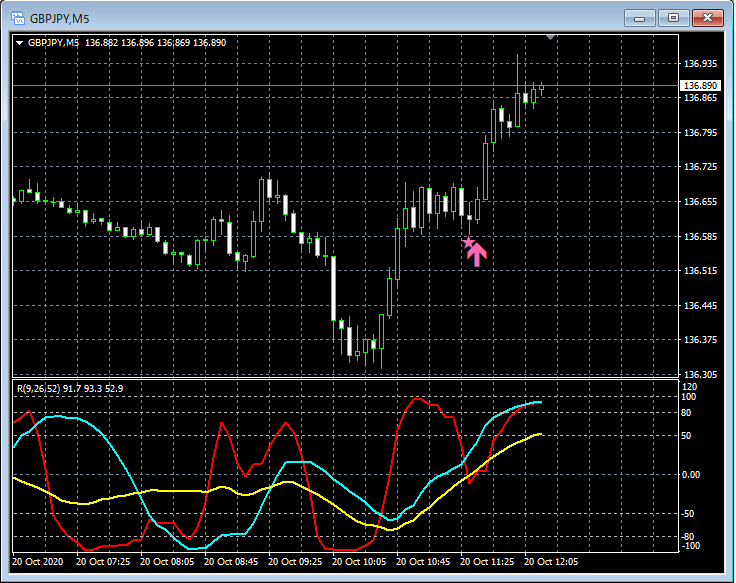Screen dimensions: 736x583
Task: Click the 20 Oct 10:05 time label
Action: pos(359,561)
